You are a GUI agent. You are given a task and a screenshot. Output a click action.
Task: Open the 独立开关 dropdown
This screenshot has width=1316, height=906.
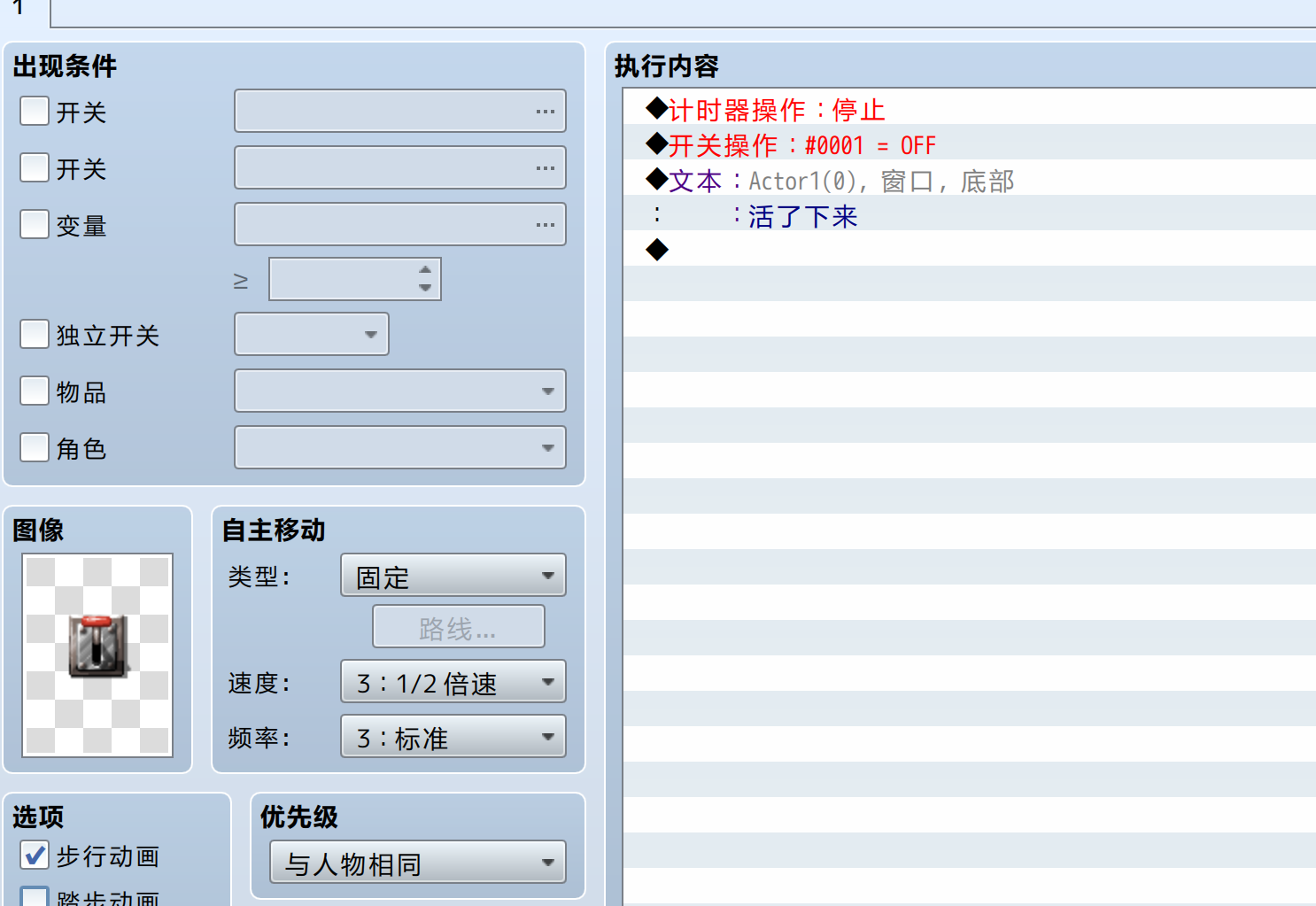pos(312,334)
